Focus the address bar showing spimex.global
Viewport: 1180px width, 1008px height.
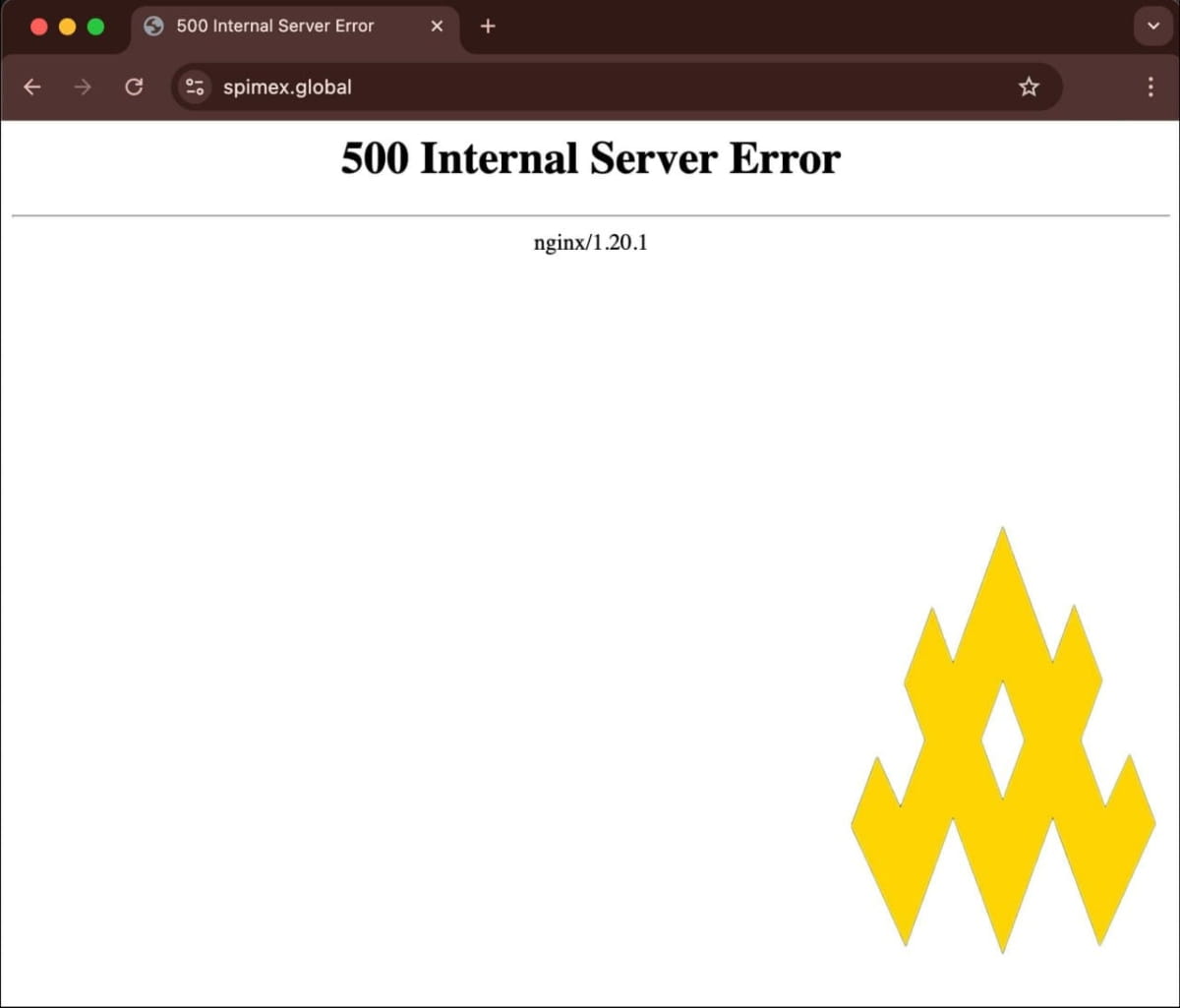point(590,87)
